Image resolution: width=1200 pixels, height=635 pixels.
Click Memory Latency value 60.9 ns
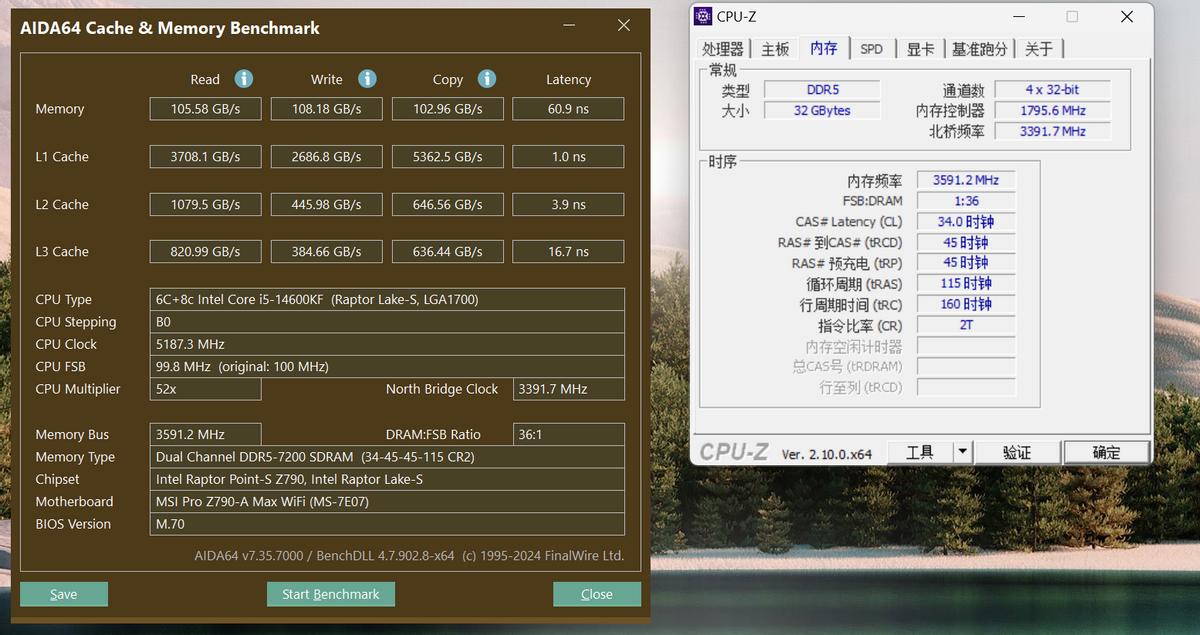point(568,109)
